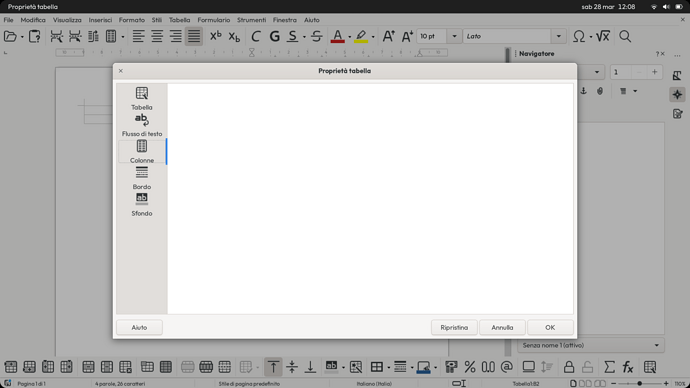This screenshot has width=690, height=388.
Task: Select the Colonne tab
Action: (142, 152)
